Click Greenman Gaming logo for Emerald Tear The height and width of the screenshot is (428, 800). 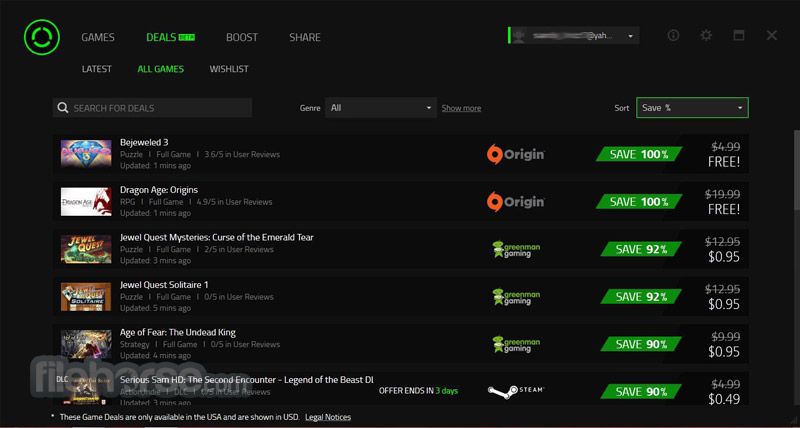pyautogui.click(x=516, y=249)
